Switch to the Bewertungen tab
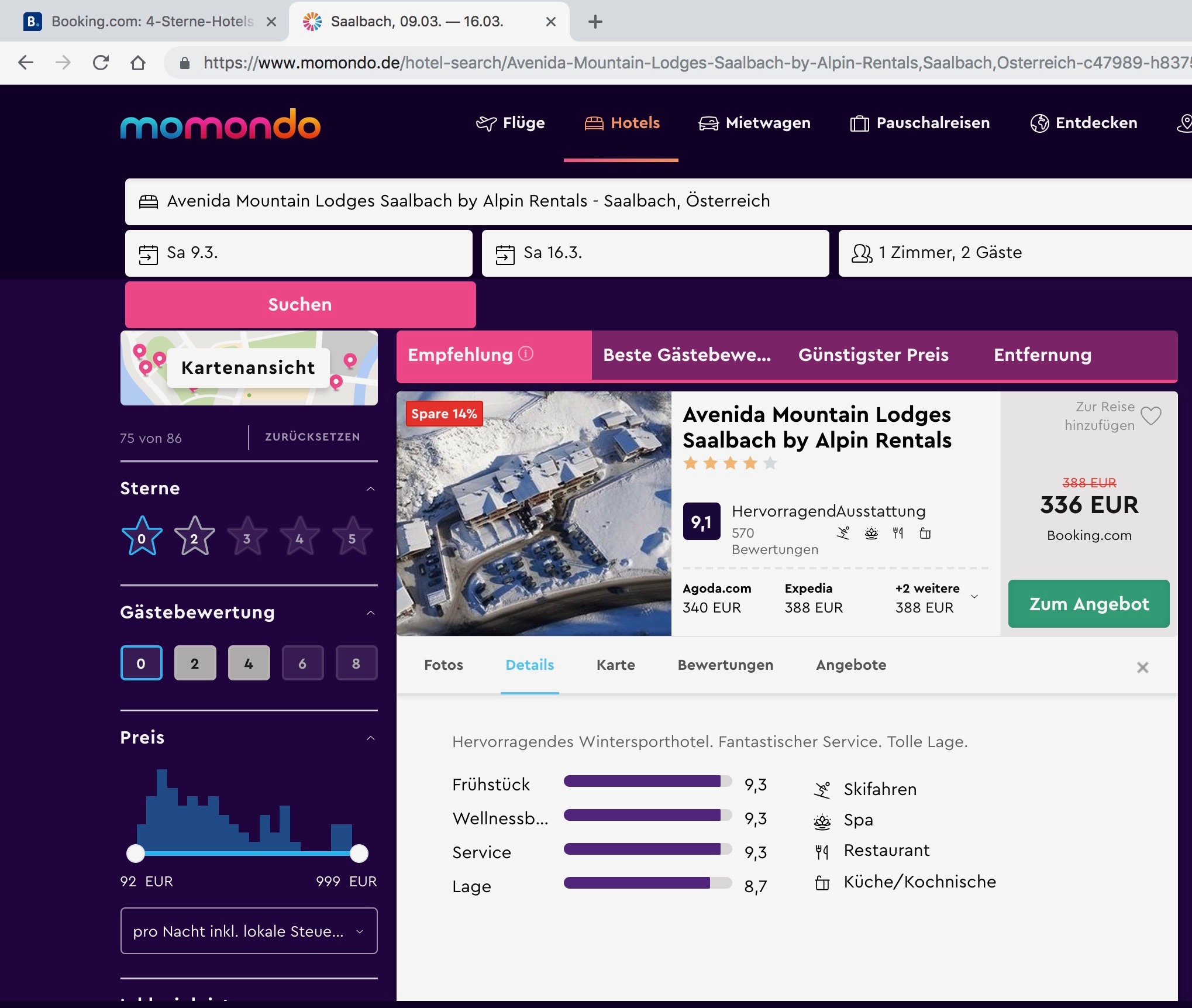 tap(725, 665)
